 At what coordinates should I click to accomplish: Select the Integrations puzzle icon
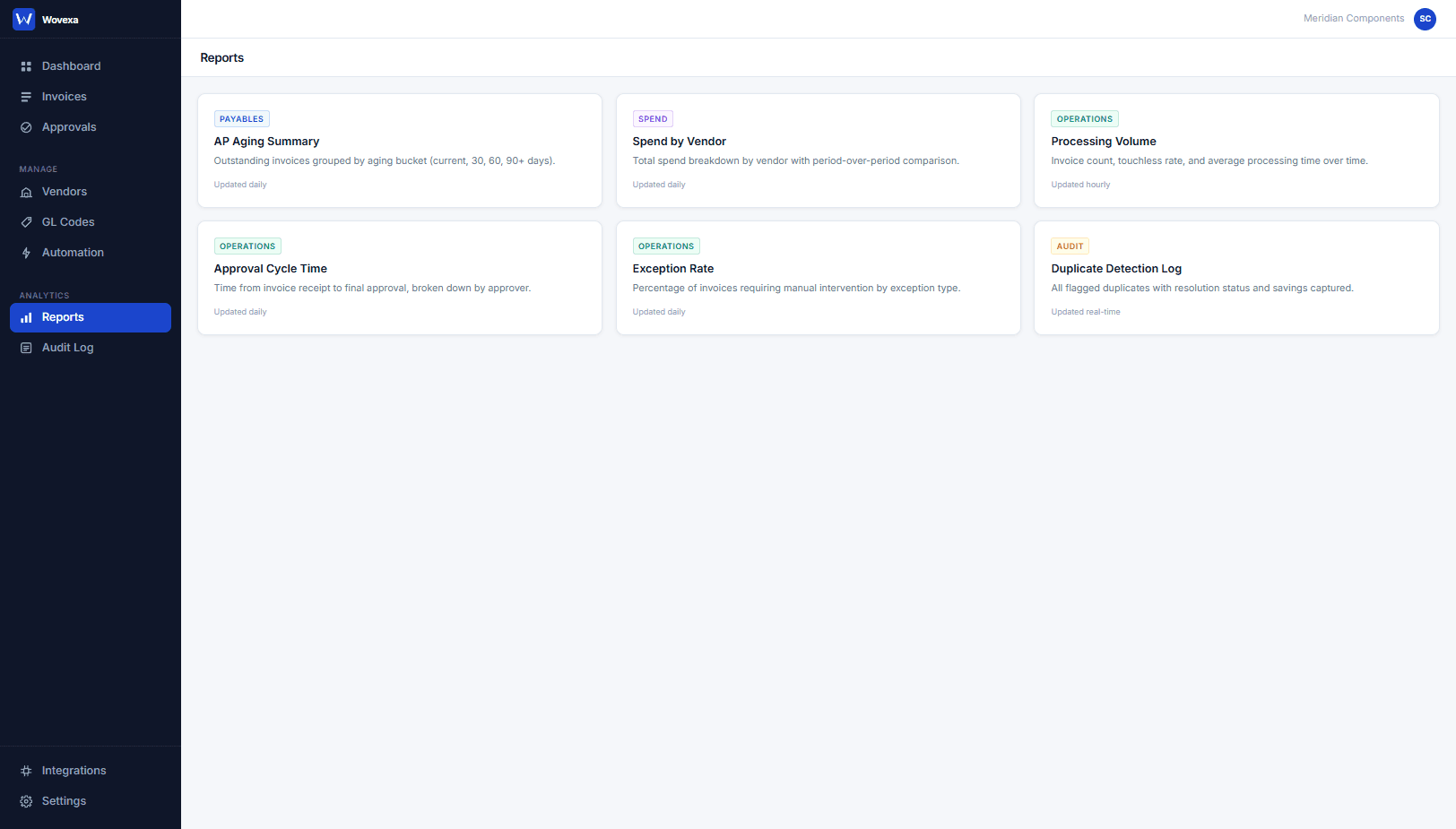point(24,770)
